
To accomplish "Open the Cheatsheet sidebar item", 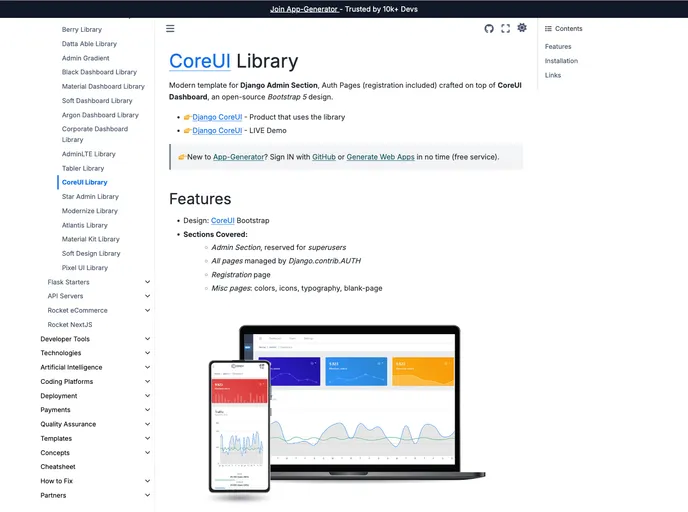I will (x=58, y=466).
